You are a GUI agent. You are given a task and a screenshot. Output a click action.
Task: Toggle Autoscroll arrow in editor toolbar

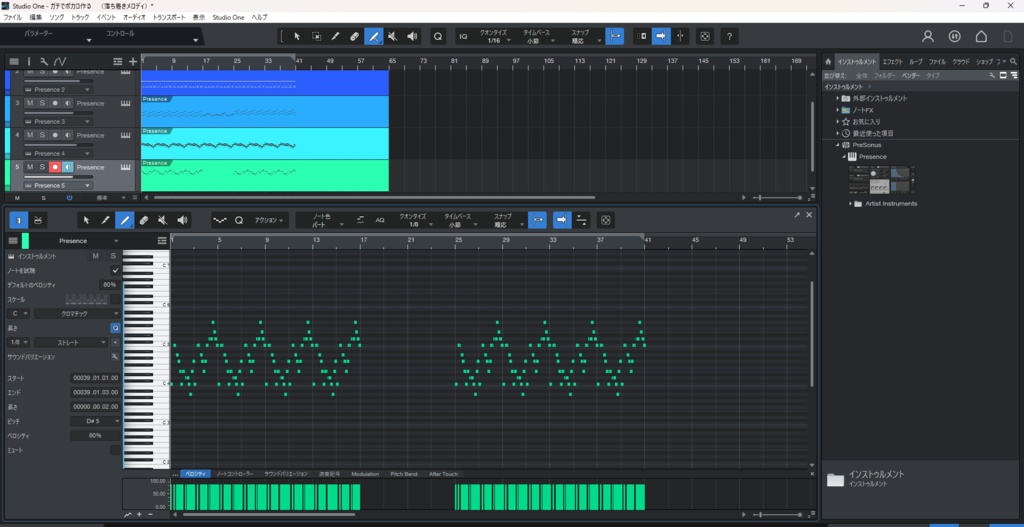coord(562,220)
